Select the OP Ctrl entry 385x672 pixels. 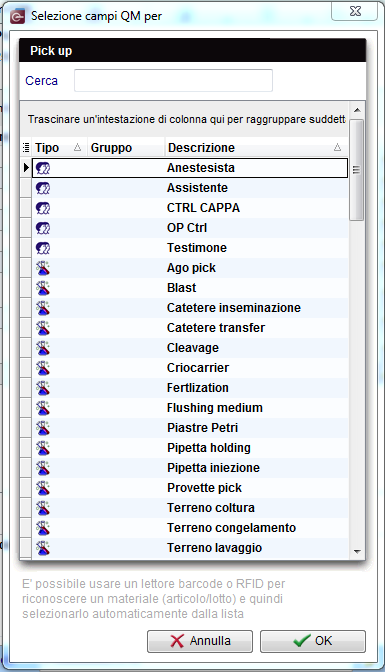pos(189,228)
